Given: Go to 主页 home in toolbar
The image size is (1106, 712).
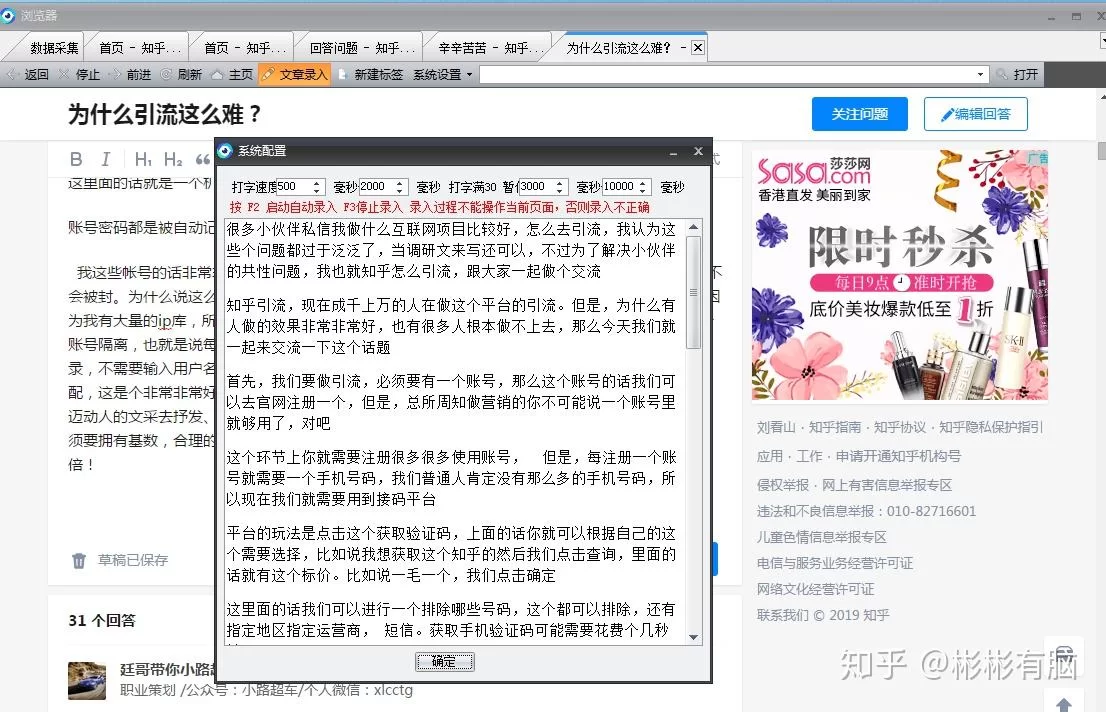Looking at the screenshot, I should click(x=232, y=74).
